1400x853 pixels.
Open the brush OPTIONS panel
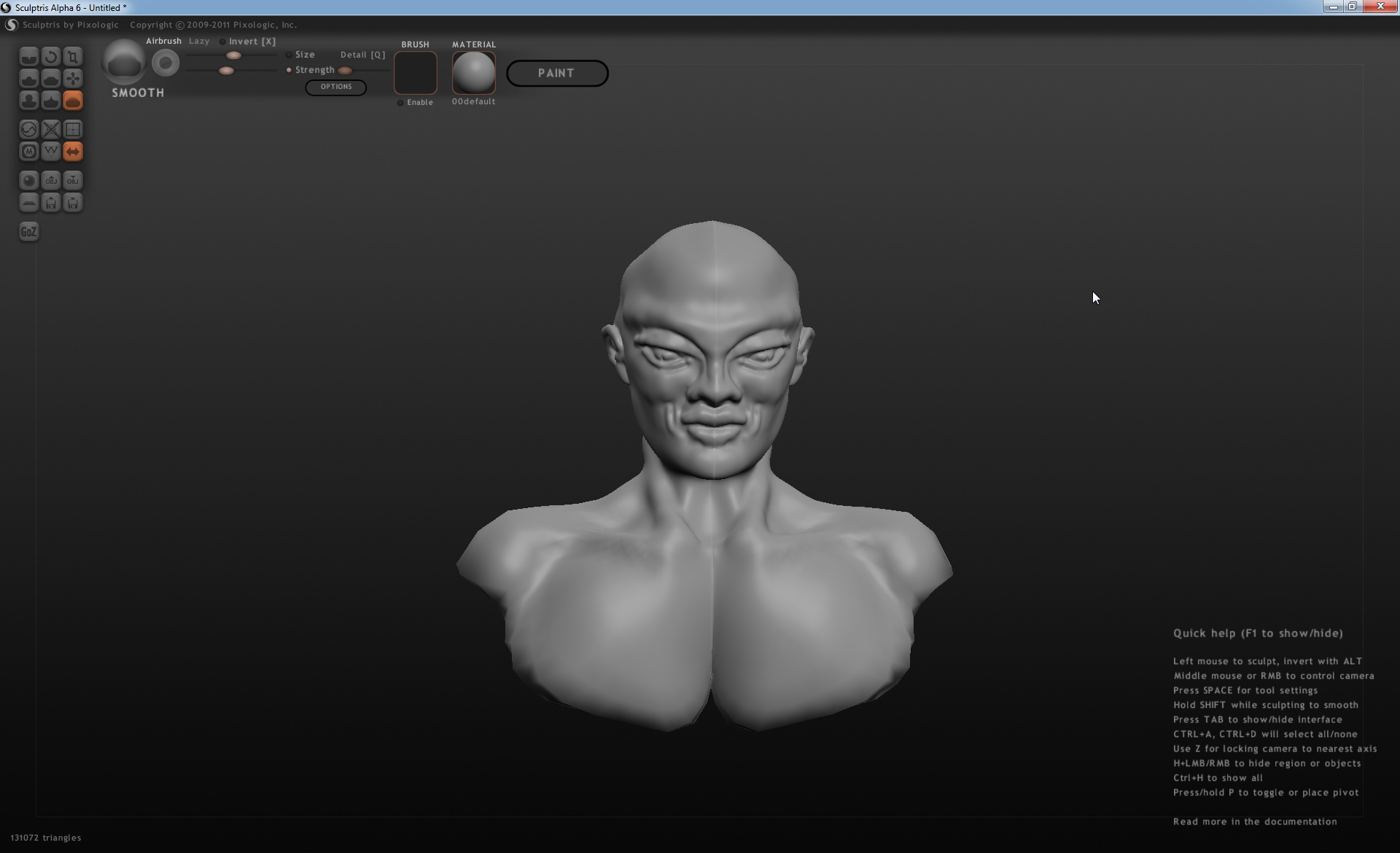pos(335,87)
